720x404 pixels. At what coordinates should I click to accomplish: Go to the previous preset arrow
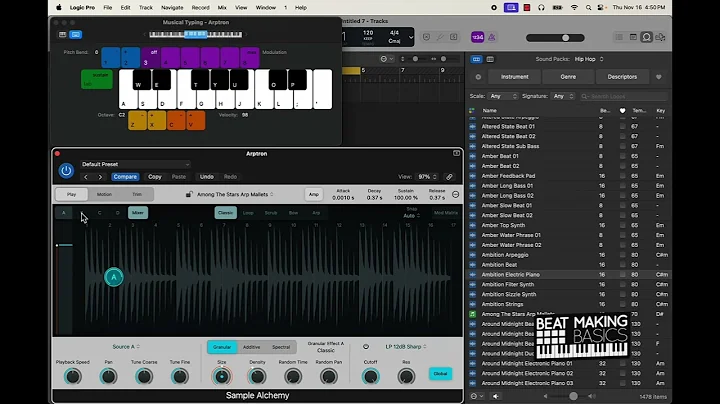point(86,177)
